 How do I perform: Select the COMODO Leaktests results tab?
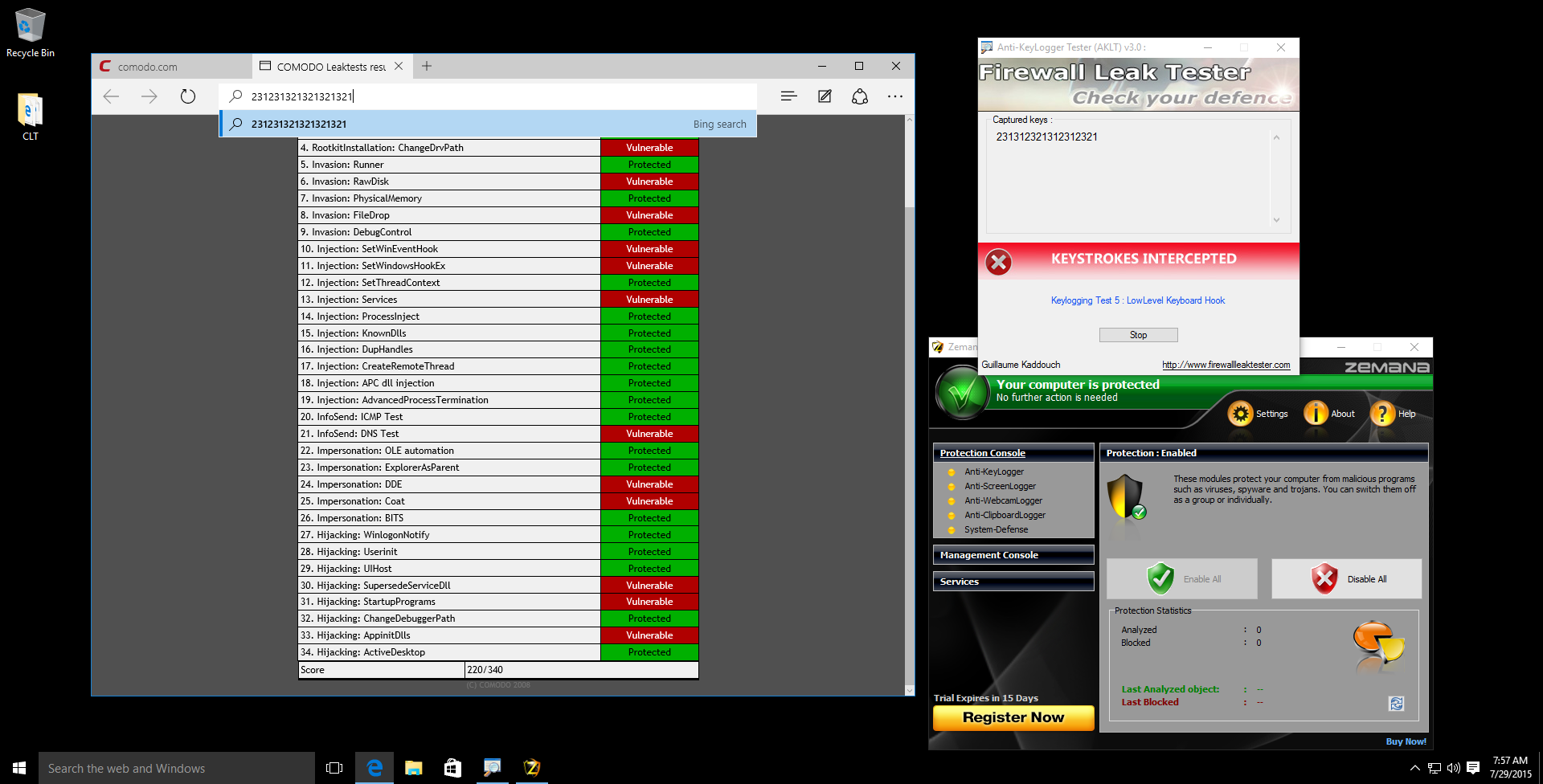(333, 67)
